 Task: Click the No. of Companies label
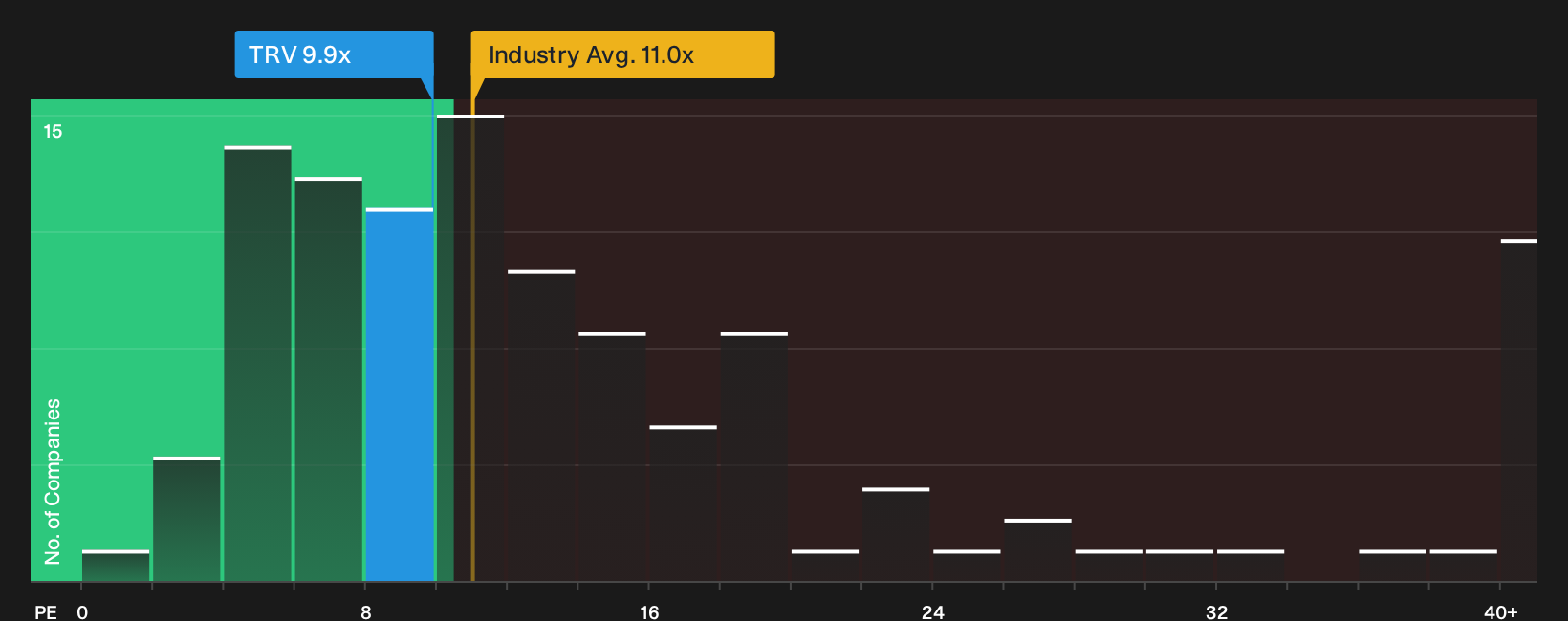point(53,481)
